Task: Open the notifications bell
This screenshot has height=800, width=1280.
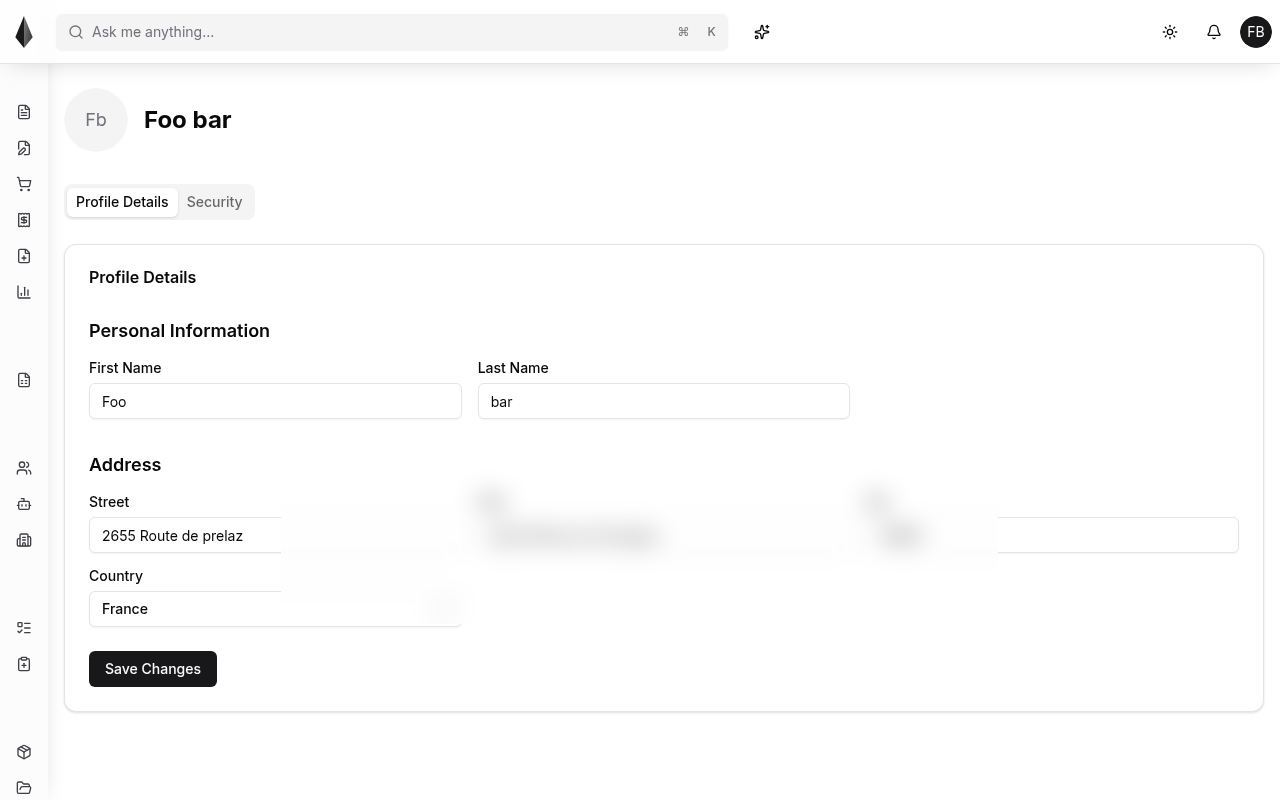Action: coord(1214,32)
